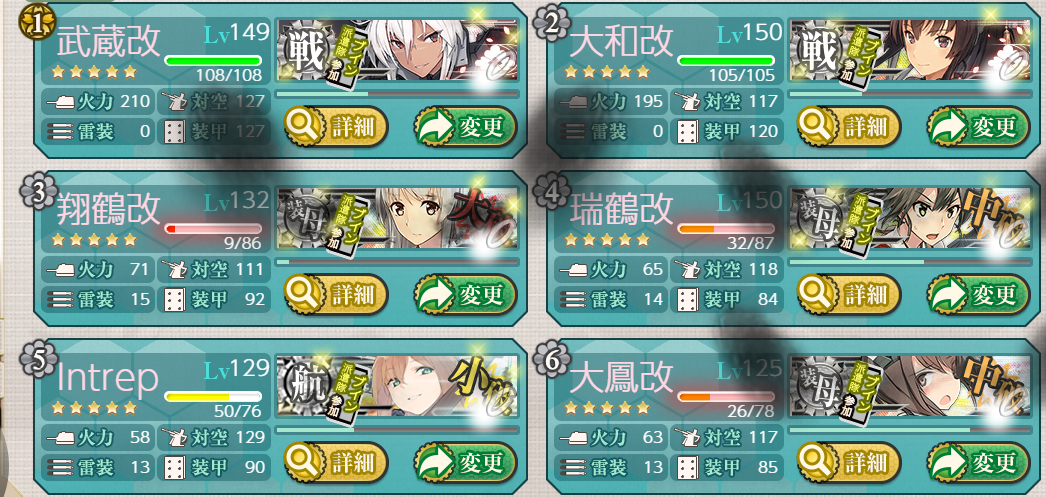The image size is (1046, 497).
Task: Click Intrepid ship banner portrait
Action: [x=398, y=387]
